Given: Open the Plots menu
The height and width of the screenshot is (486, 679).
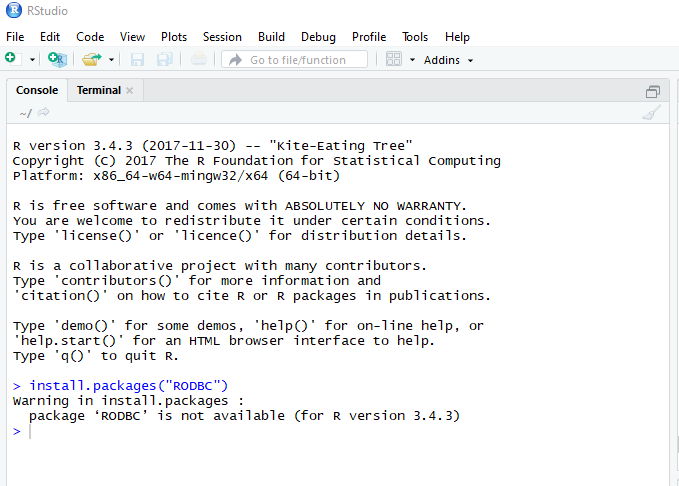Looking at the screenshot, I should click(174, 37).
